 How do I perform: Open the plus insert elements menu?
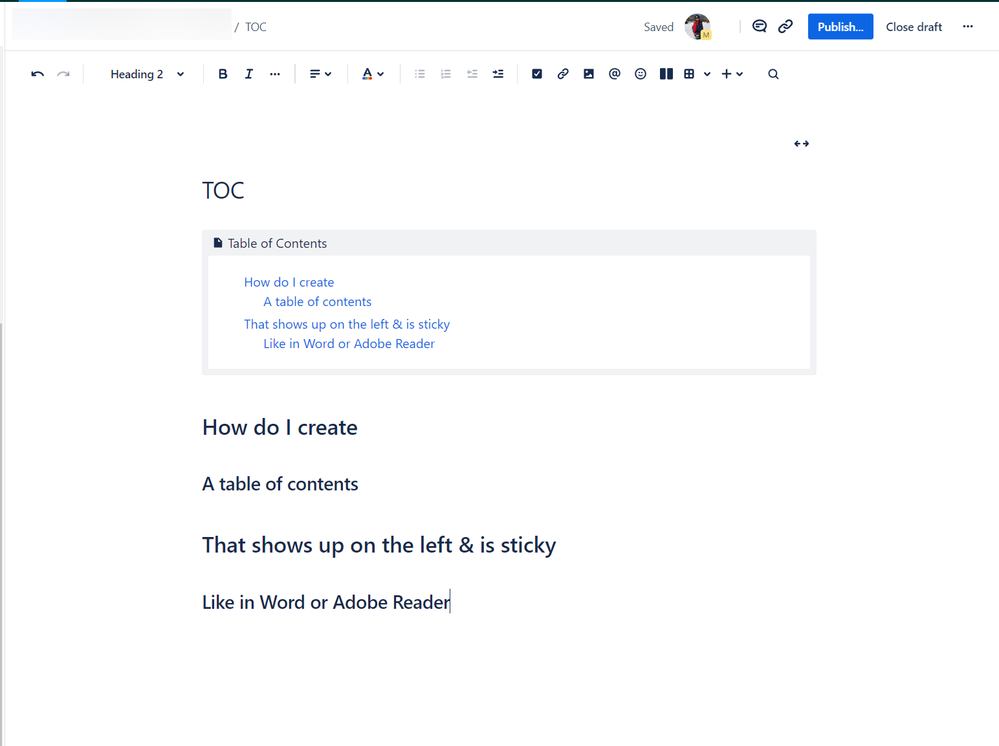pos(732,74)
